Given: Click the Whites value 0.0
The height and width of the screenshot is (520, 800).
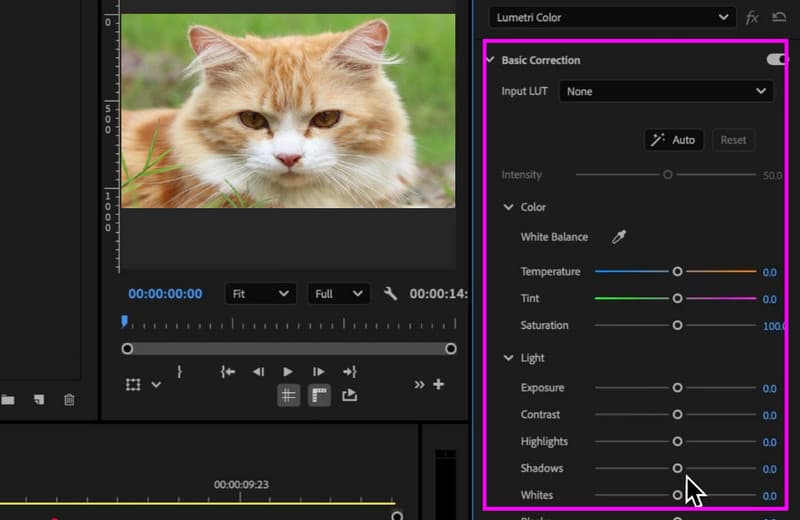Looking at the screenshot, I should coord(769,496).
